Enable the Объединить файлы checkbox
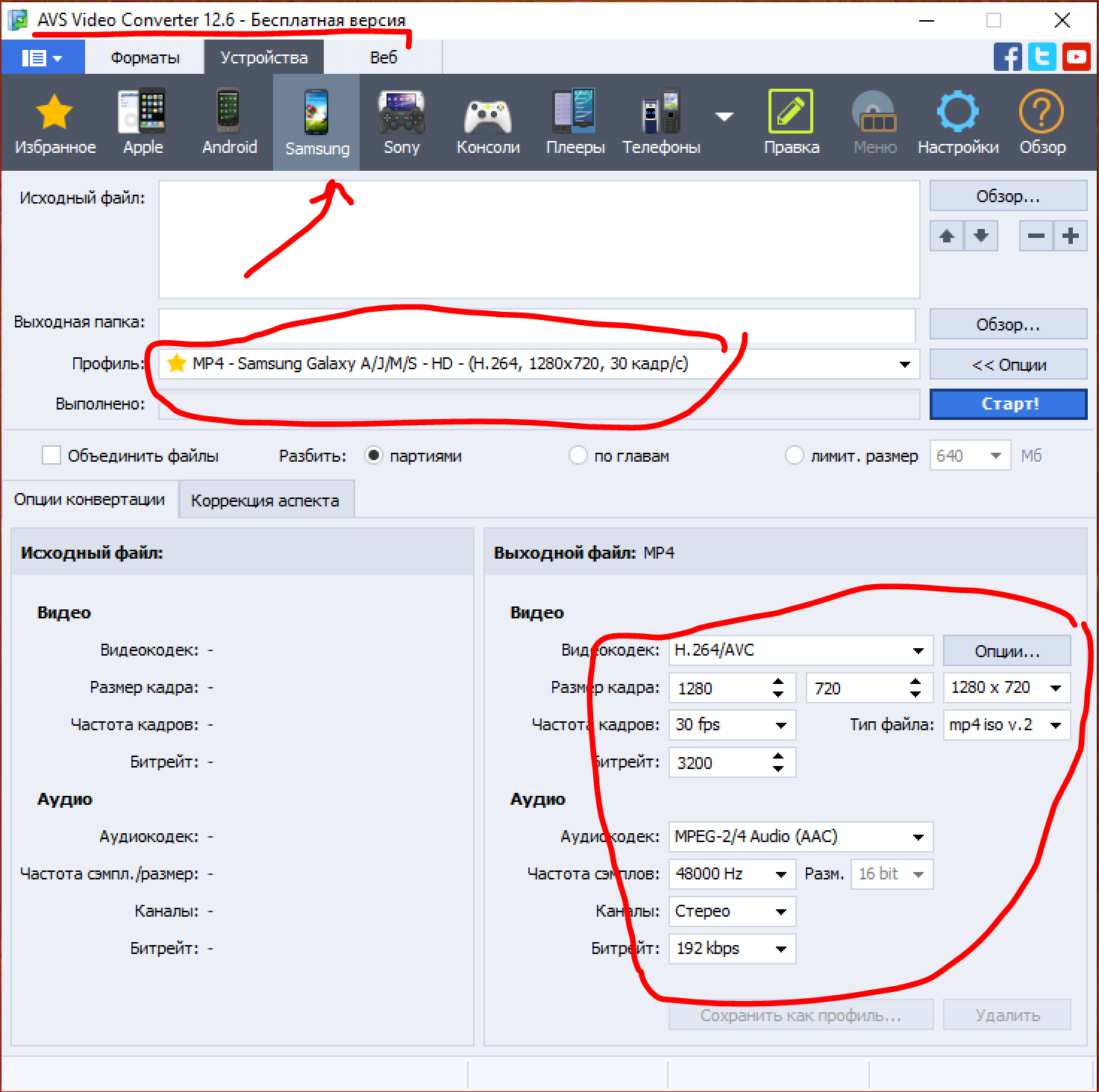Image resolution: width=1099 pixels, height=1092 pixels. click(51, 456)
